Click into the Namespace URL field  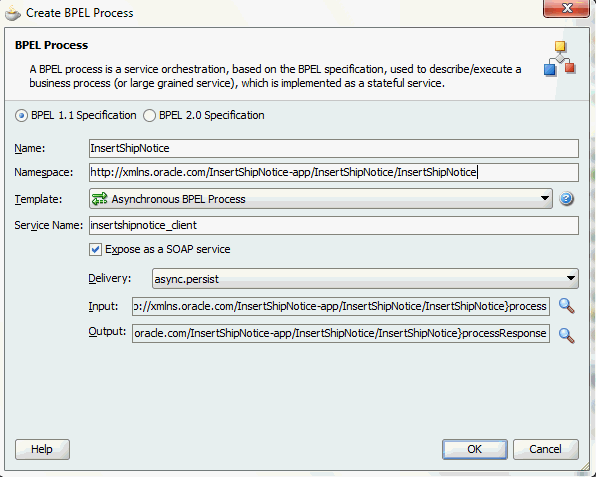334,173
